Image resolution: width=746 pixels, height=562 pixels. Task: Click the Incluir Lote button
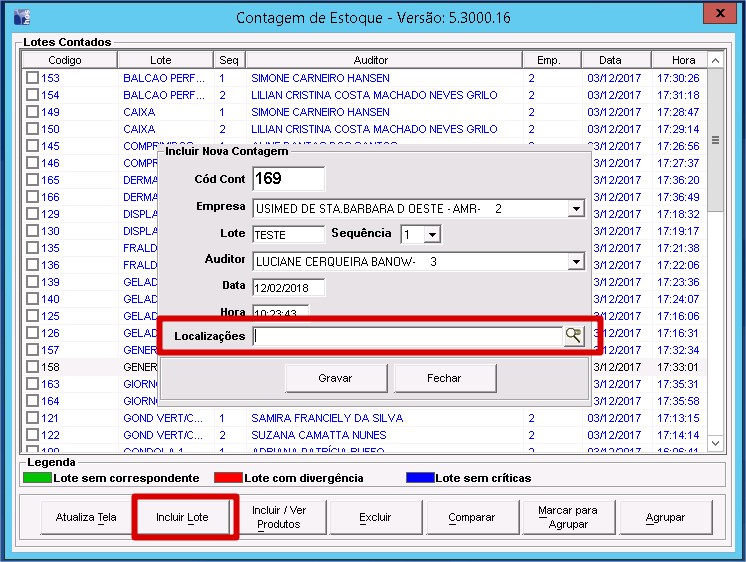[182, 517]
